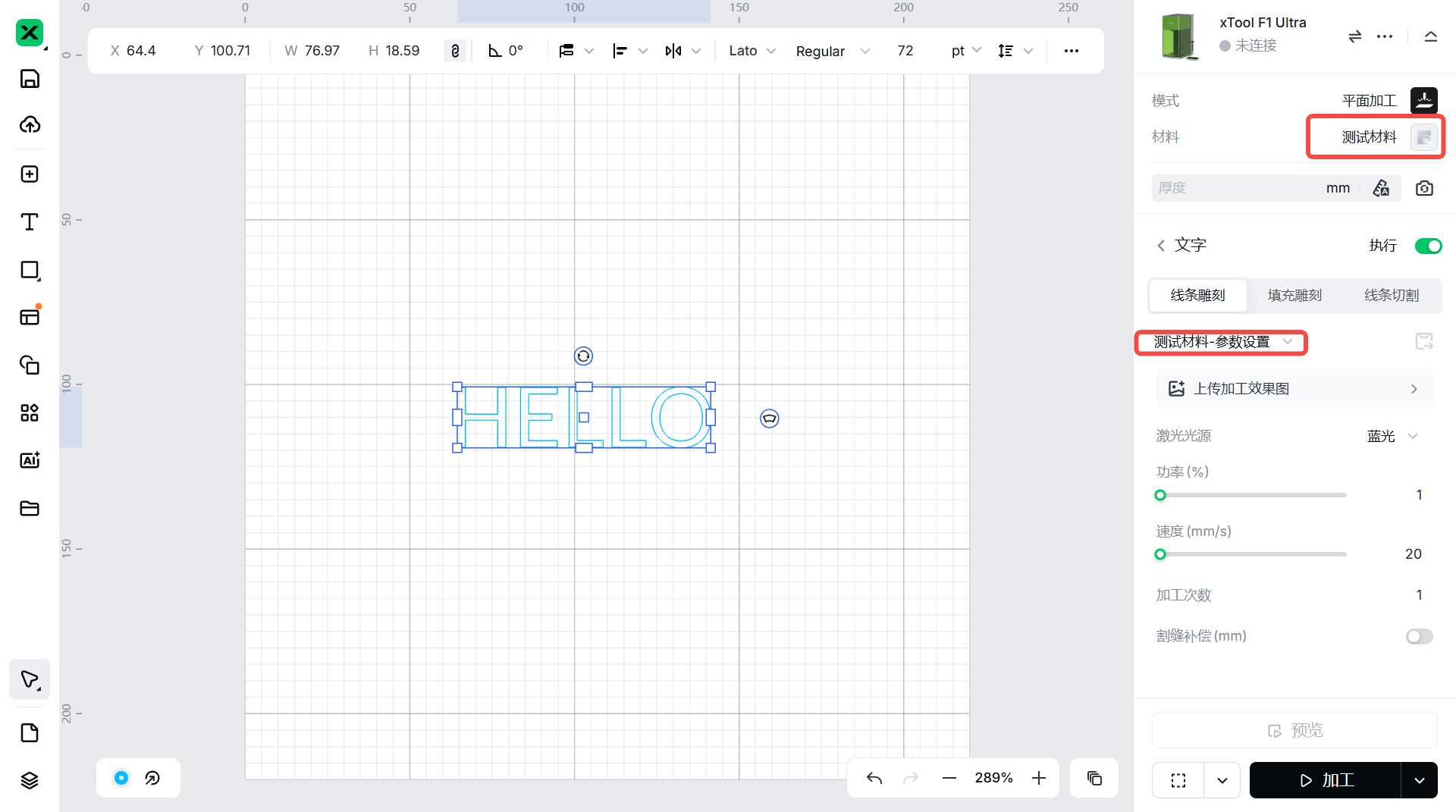Viewport: 1456px width, 812px height.
Task: Click the zoom in plus icon
Action: (1039, 778)
